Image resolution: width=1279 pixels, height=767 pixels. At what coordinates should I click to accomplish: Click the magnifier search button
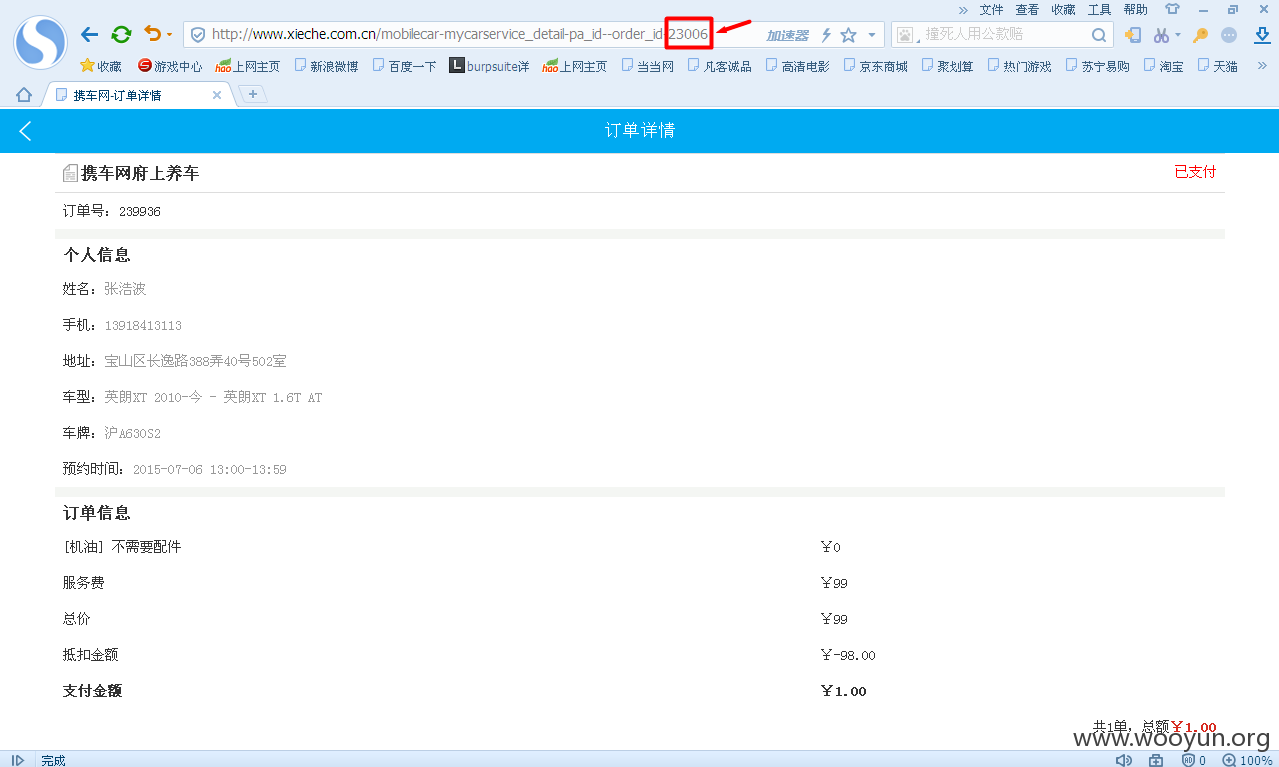click(1099, 35)
